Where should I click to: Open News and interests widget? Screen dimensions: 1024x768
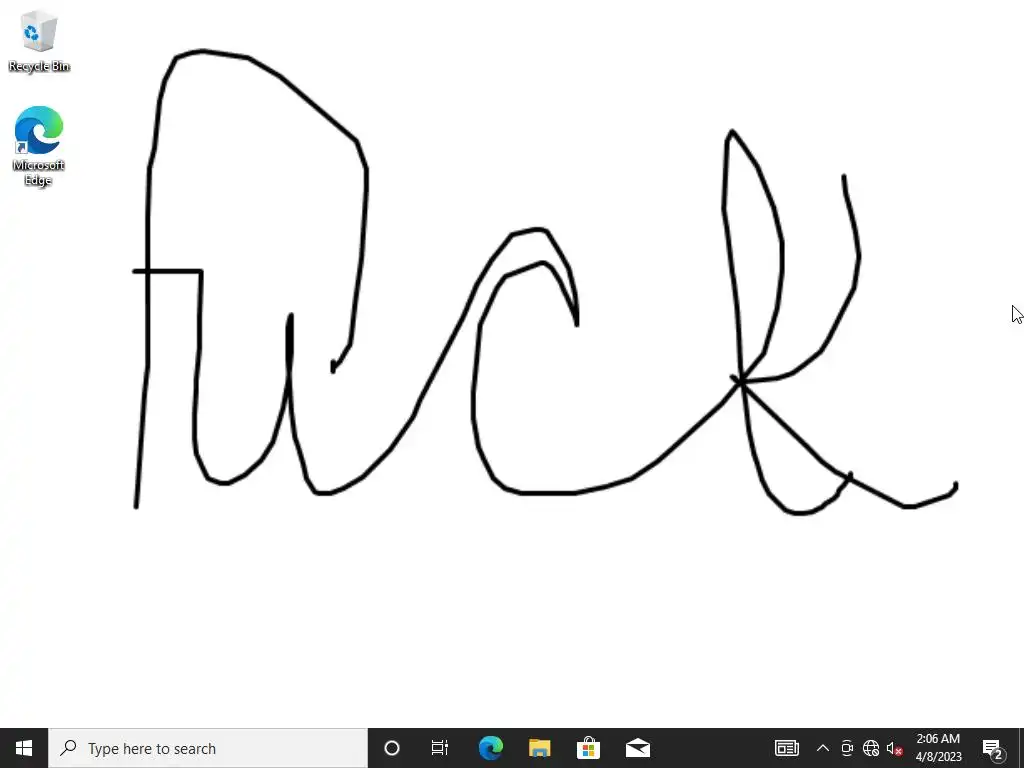click(786, 748)
